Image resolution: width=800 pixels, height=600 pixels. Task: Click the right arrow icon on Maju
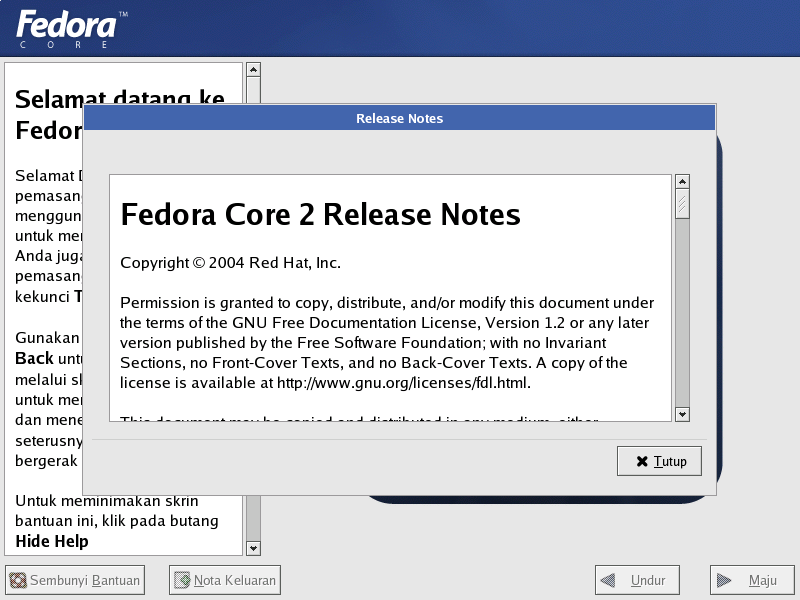point(723,580)
